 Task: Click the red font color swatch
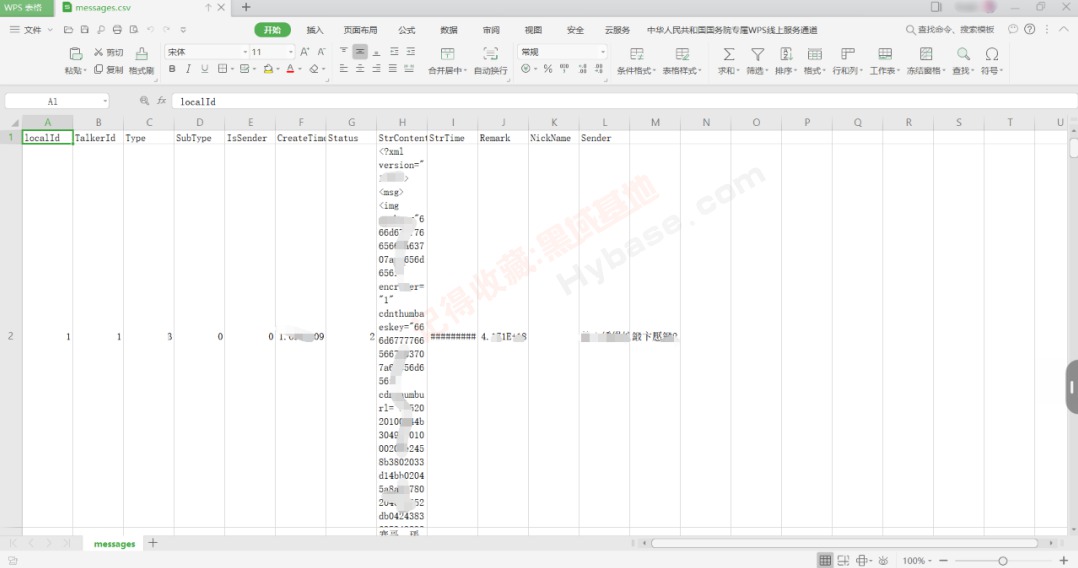290,69
